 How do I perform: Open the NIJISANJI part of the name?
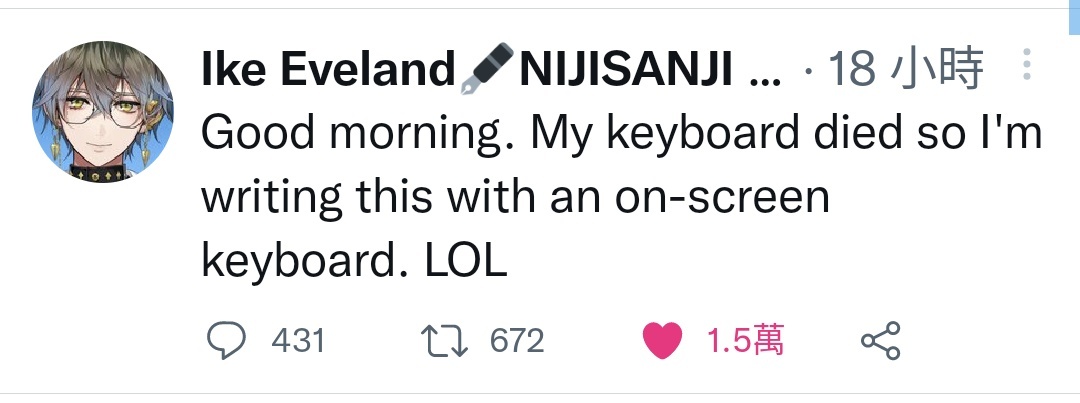tap(625, 69)
